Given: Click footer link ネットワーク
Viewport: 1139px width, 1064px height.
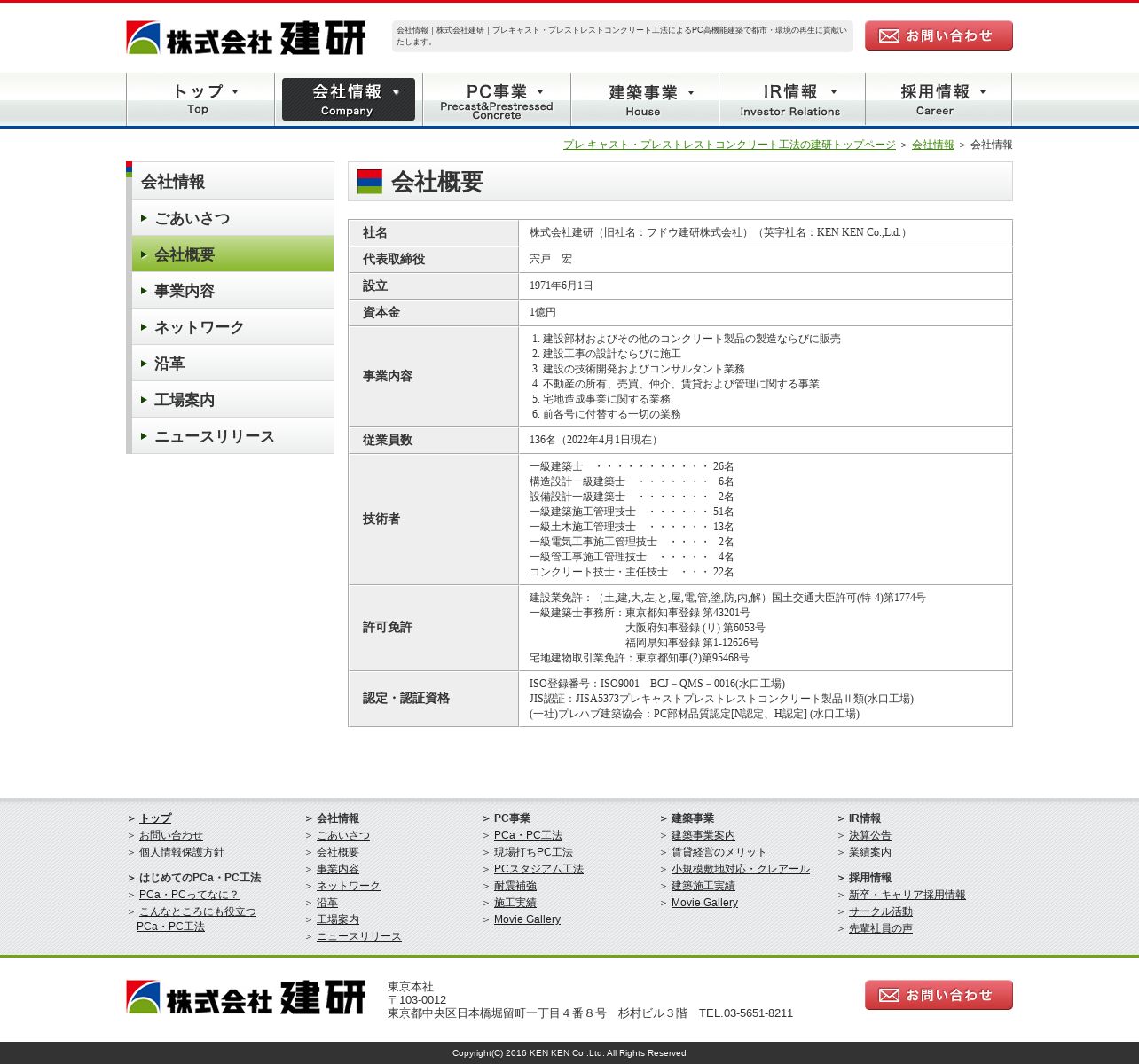Looking at the screenshot, I should (349, 886).
